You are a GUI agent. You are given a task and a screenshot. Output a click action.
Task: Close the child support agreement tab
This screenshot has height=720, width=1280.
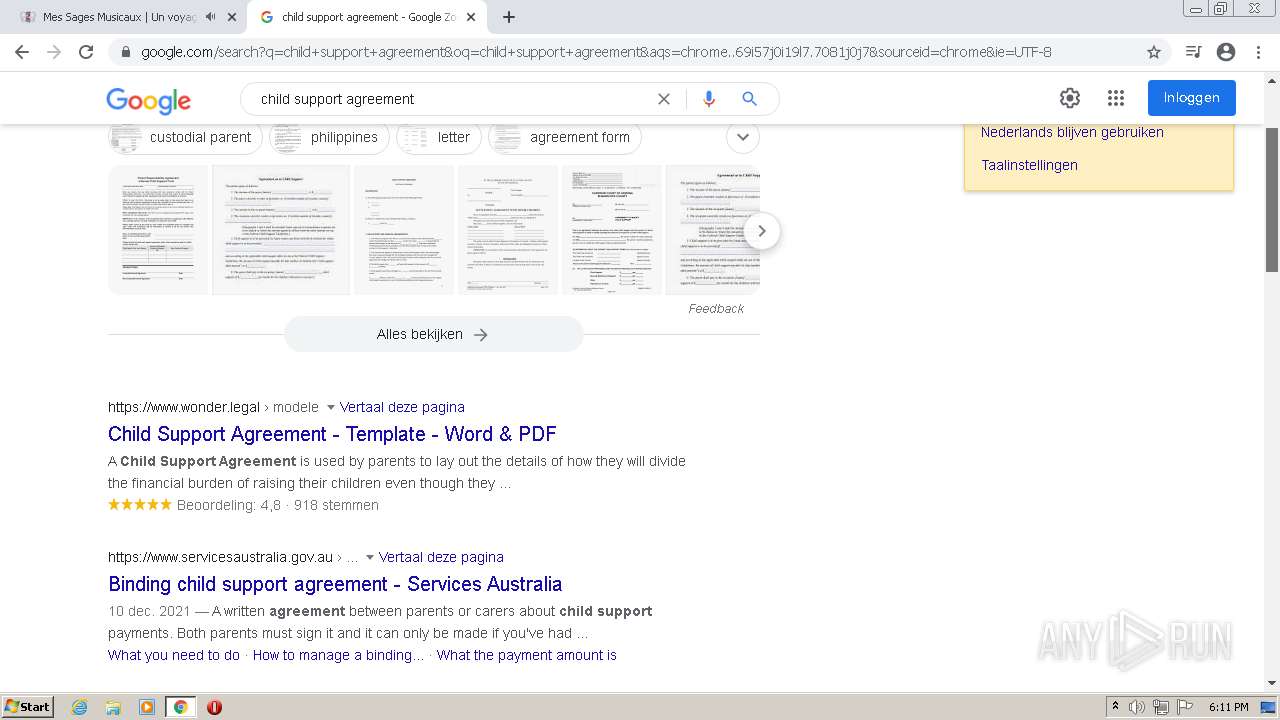(471, 17)
